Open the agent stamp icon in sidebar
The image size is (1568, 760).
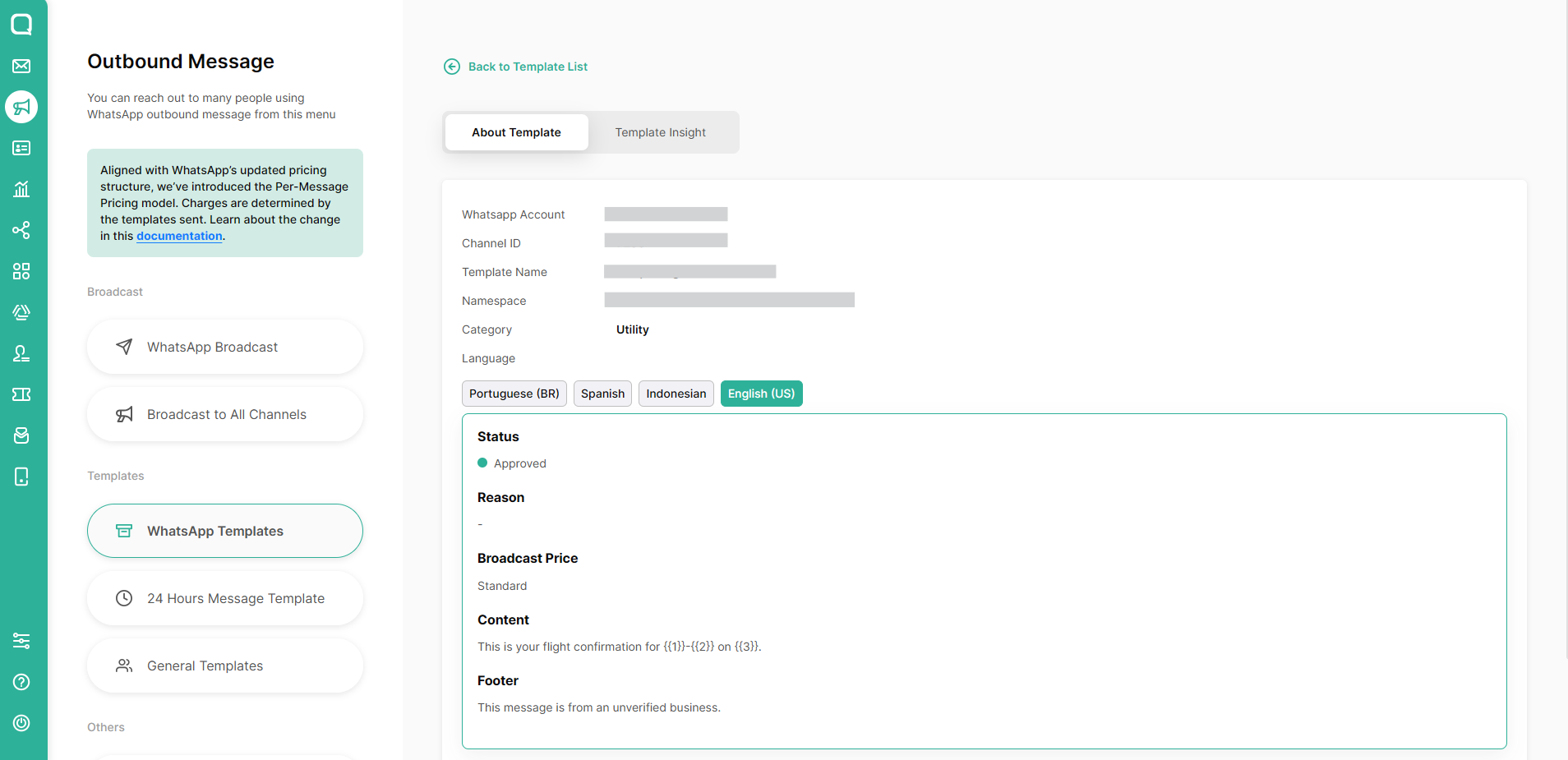coord(21,353)
